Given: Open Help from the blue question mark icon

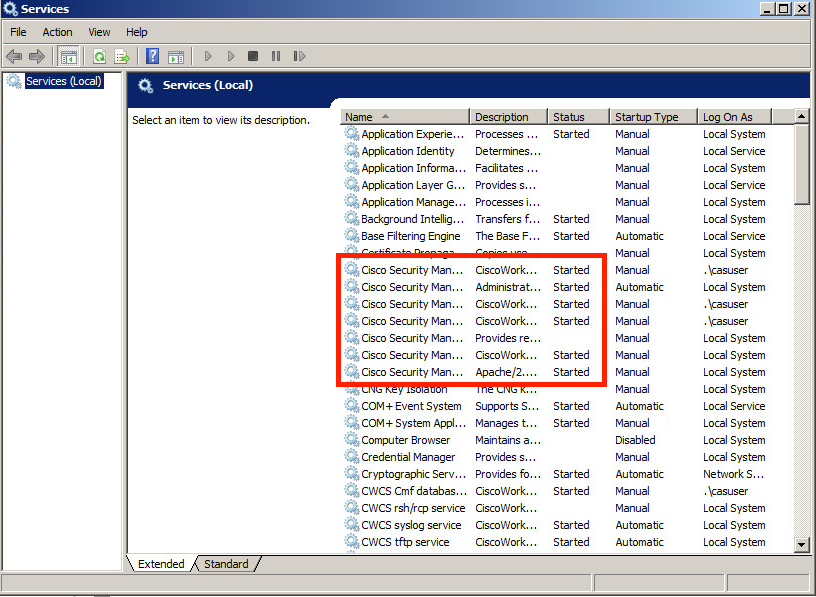Looking at the screenshot, I should pos(152,56).
